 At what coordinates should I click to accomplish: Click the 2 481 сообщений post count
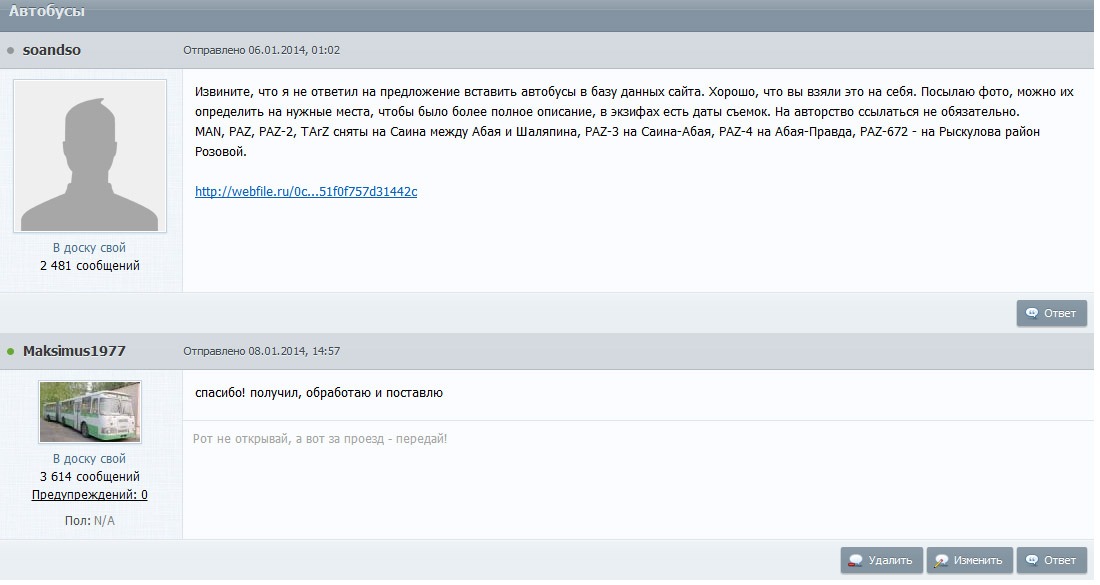[90, 266]
